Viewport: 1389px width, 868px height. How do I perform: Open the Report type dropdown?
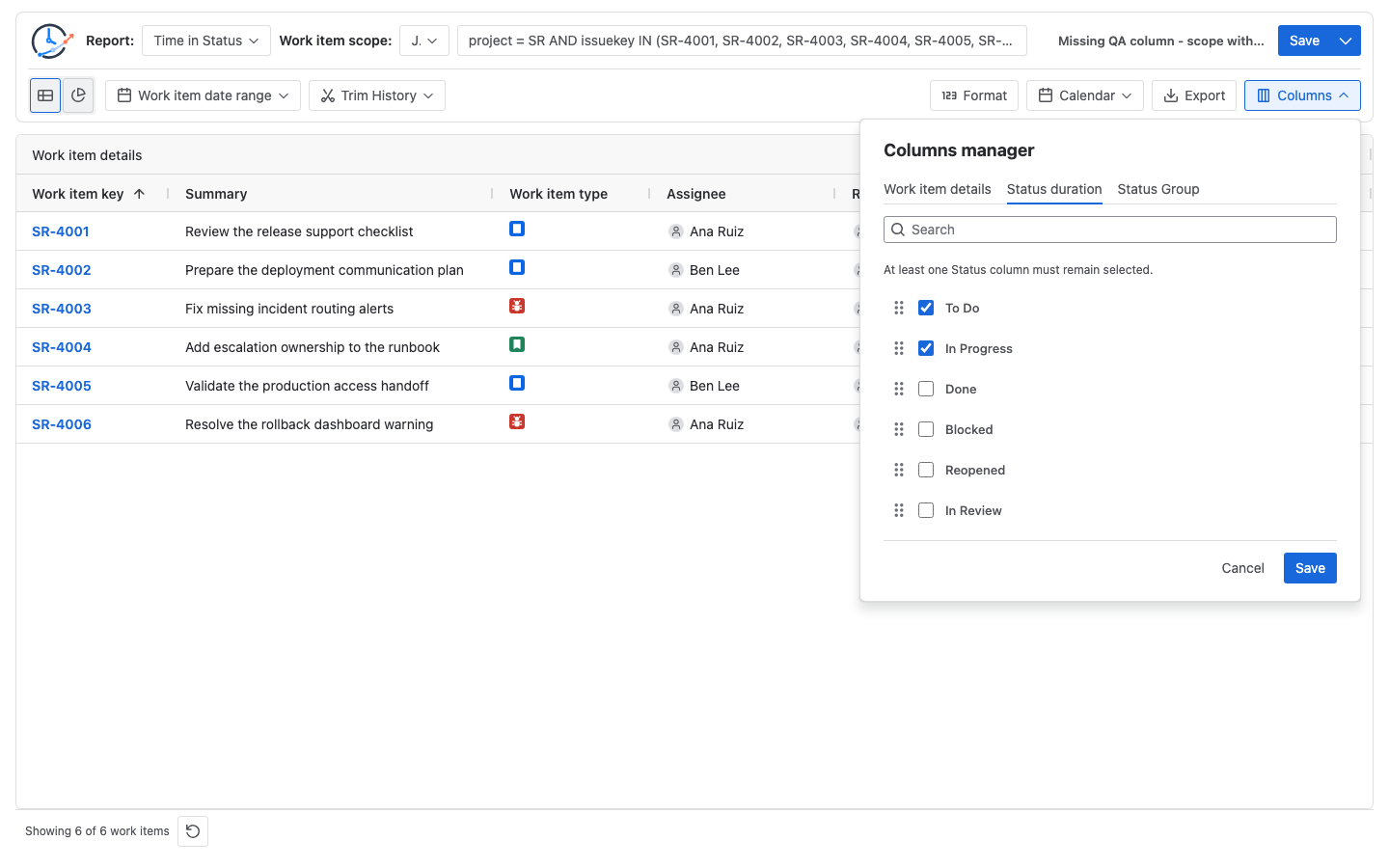click(x=206, y=41)
